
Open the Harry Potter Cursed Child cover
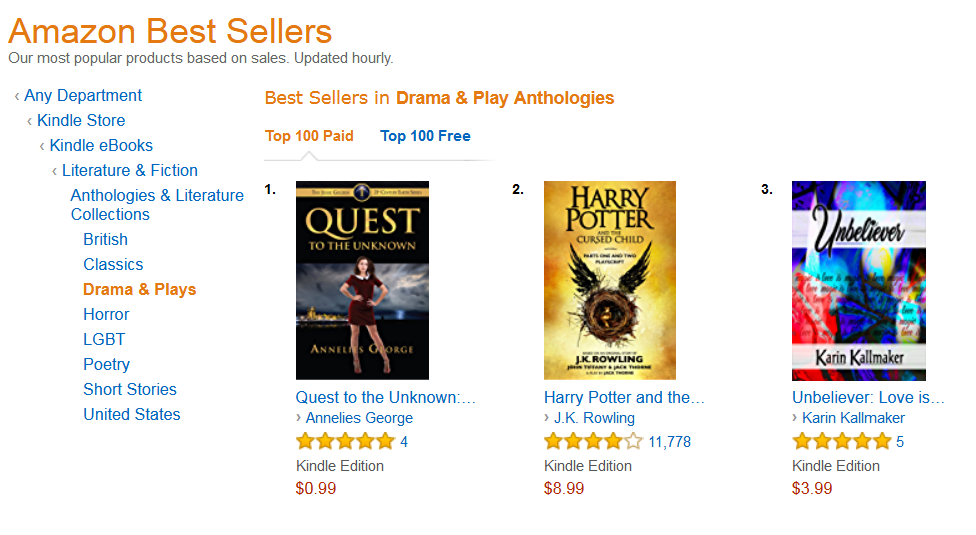[610, 280]
